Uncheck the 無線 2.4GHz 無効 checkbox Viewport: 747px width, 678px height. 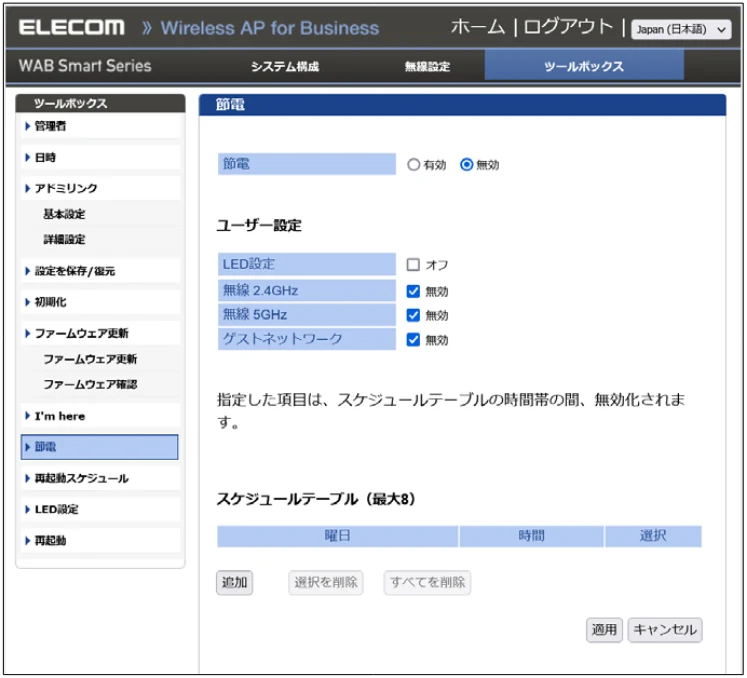tap(413, 291)
